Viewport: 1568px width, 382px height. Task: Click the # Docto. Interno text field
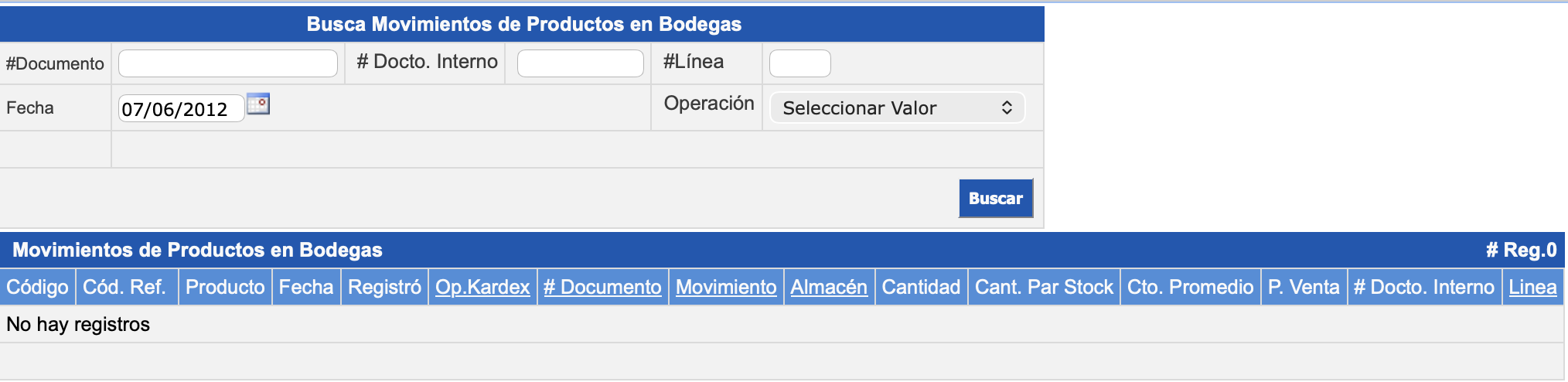click(580, 63)
